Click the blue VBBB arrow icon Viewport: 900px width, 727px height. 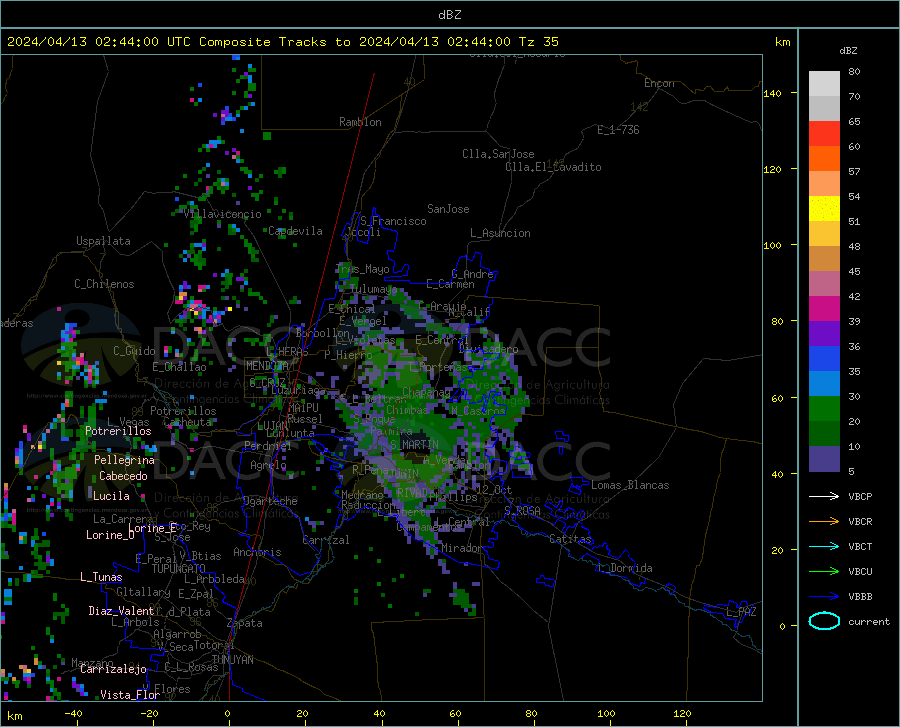(824, 596)
